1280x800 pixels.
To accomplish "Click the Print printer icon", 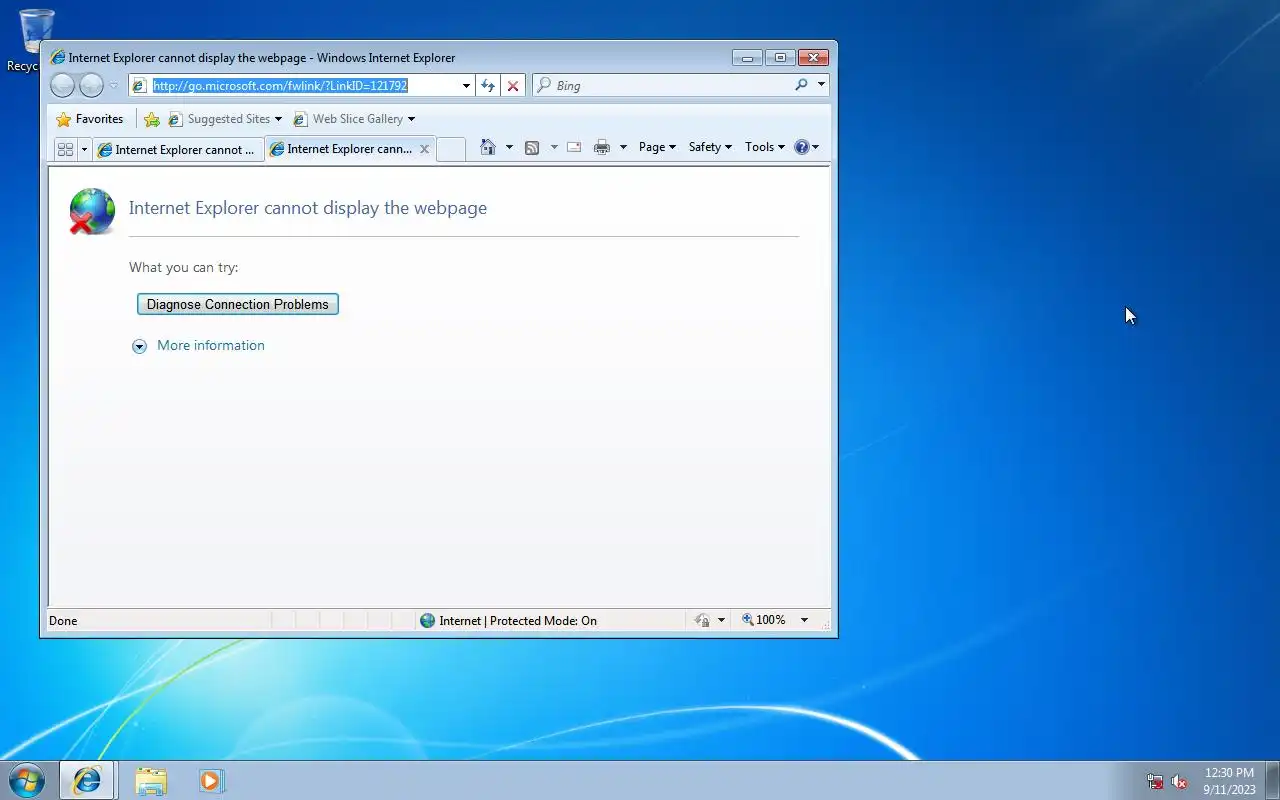I will [602, 147].
